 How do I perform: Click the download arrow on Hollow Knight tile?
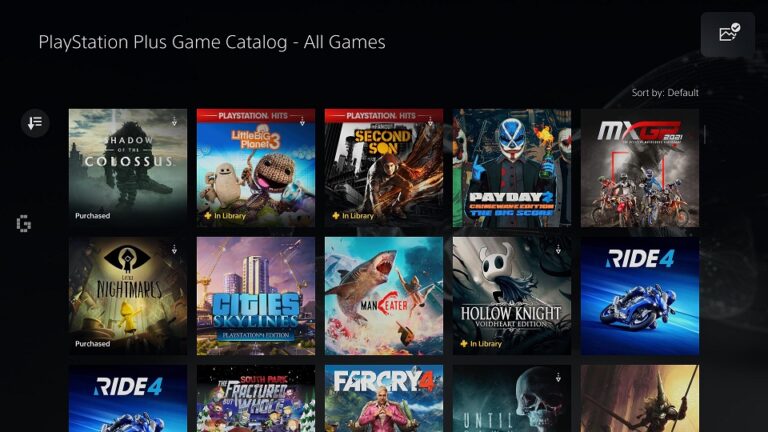(x=558, y=249)
